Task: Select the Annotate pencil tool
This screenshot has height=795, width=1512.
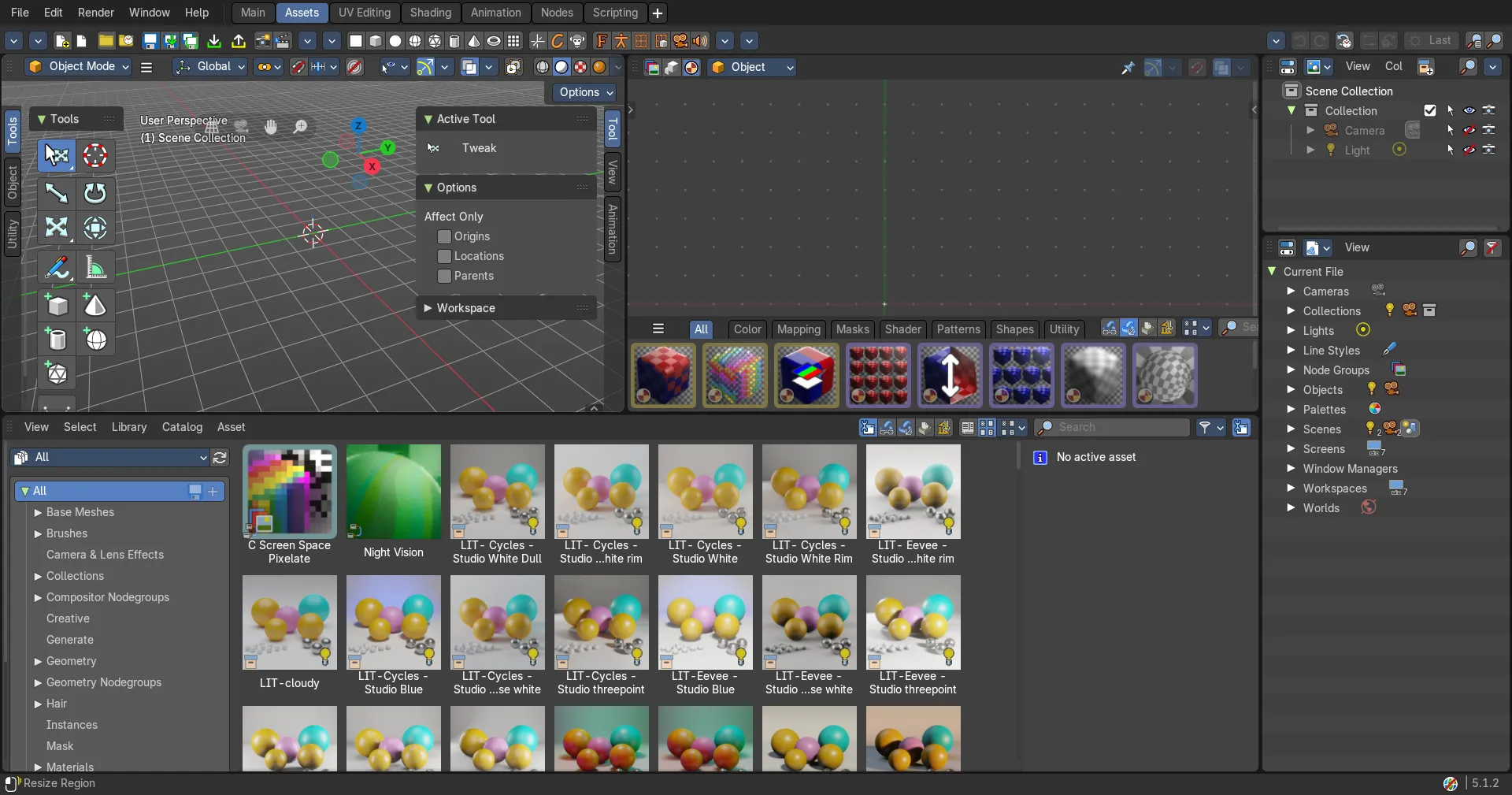Action: click(x=57, y=268)
